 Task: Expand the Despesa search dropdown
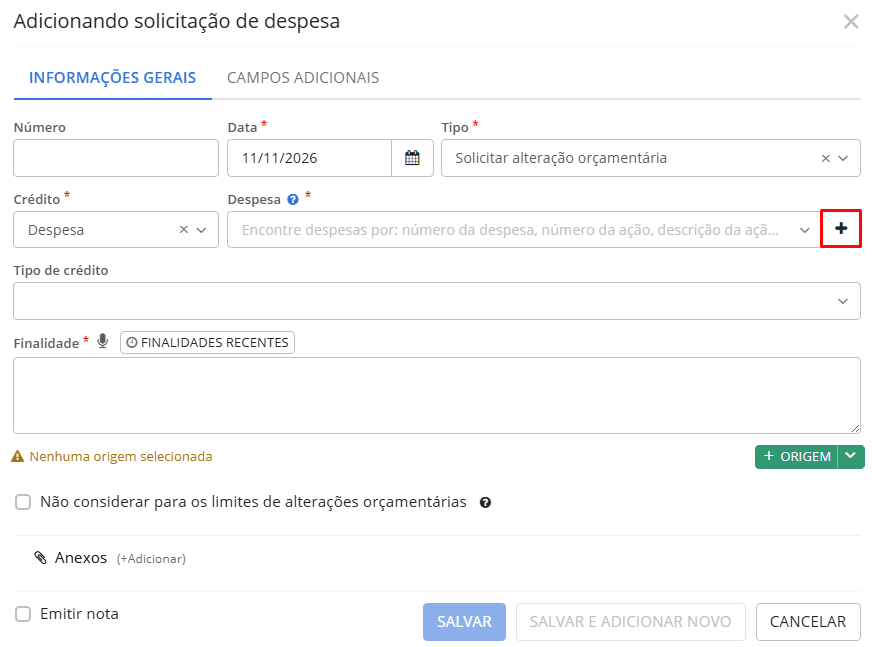(x=806, y=228)
